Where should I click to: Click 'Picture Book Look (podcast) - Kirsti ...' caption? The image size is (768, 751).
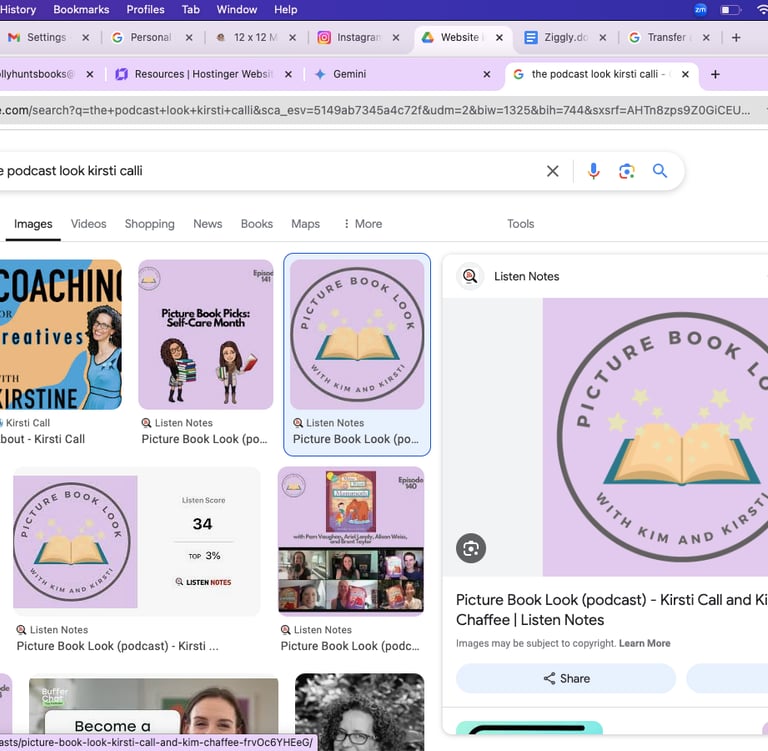click(x=118, y=646)
